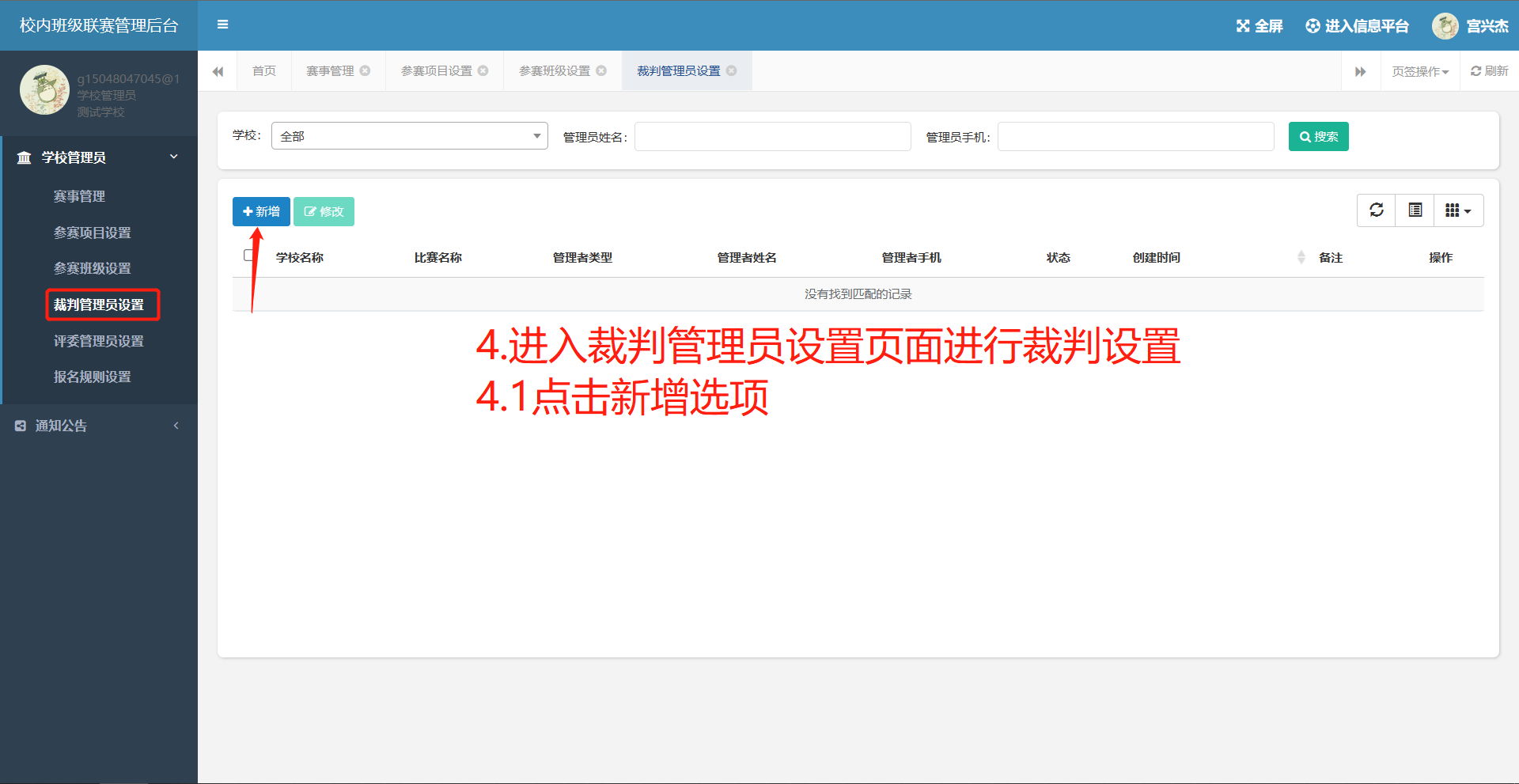
Task: Click the 没有找到匹配的记录 message row
Action: [858, 294]
